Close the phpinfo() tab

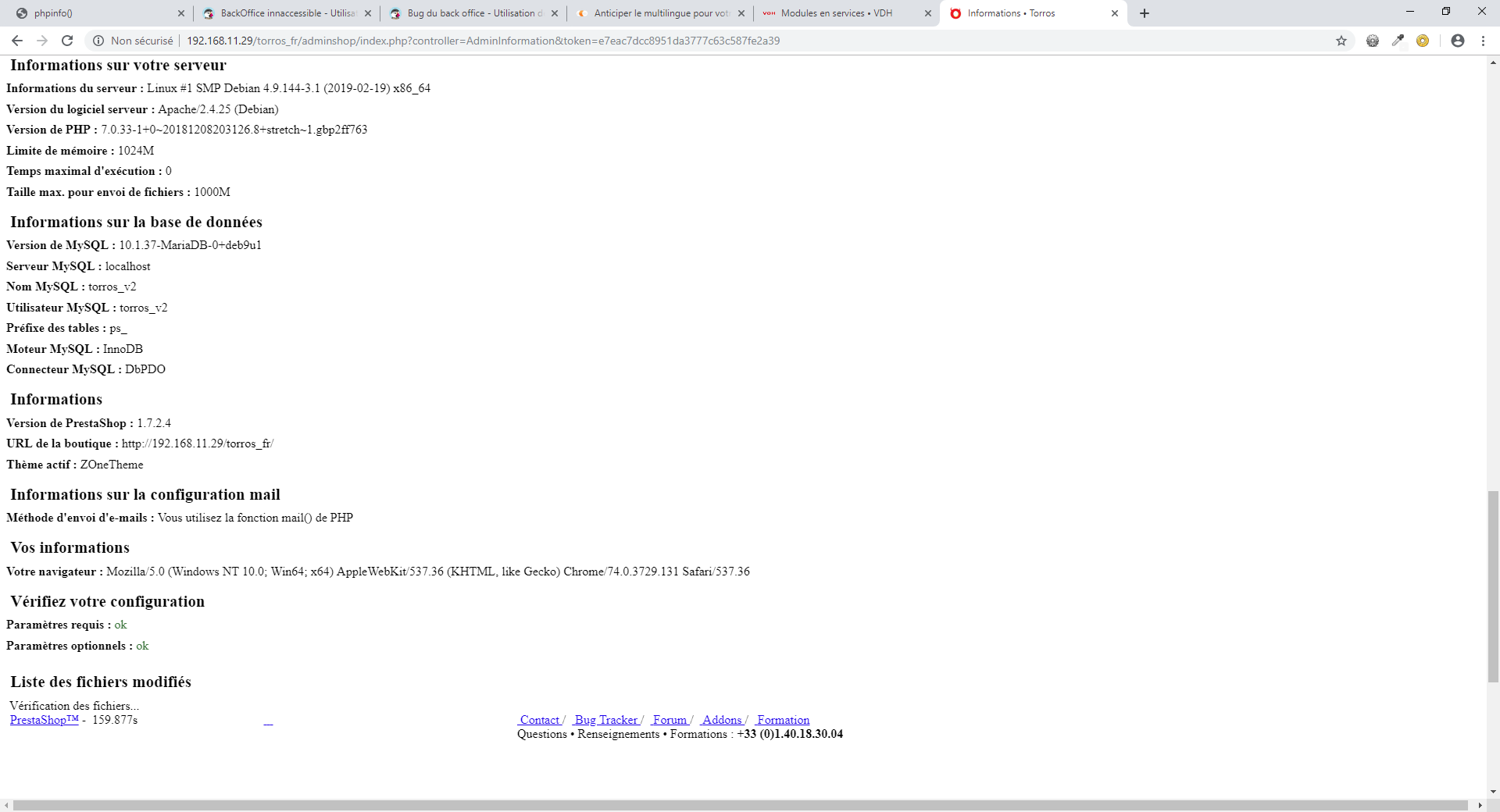[180, 13]
